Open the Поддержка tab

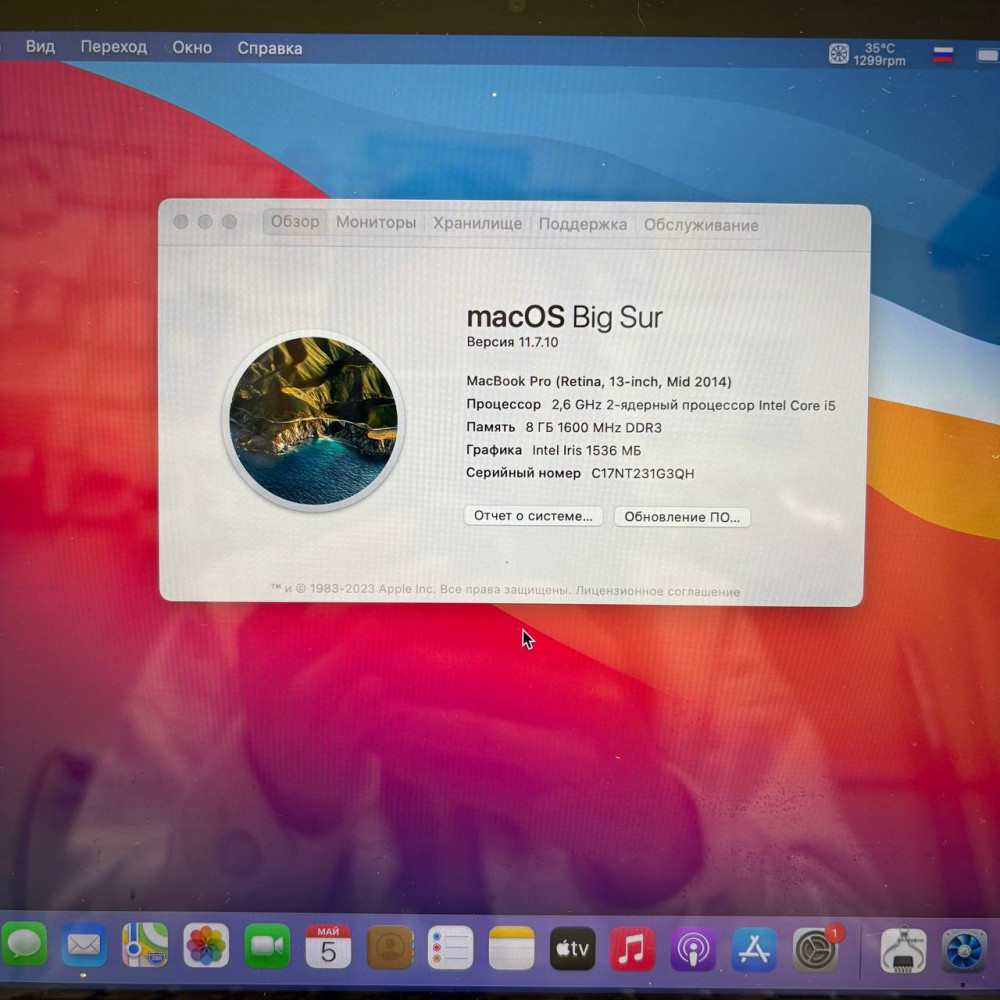coord(582,224)
